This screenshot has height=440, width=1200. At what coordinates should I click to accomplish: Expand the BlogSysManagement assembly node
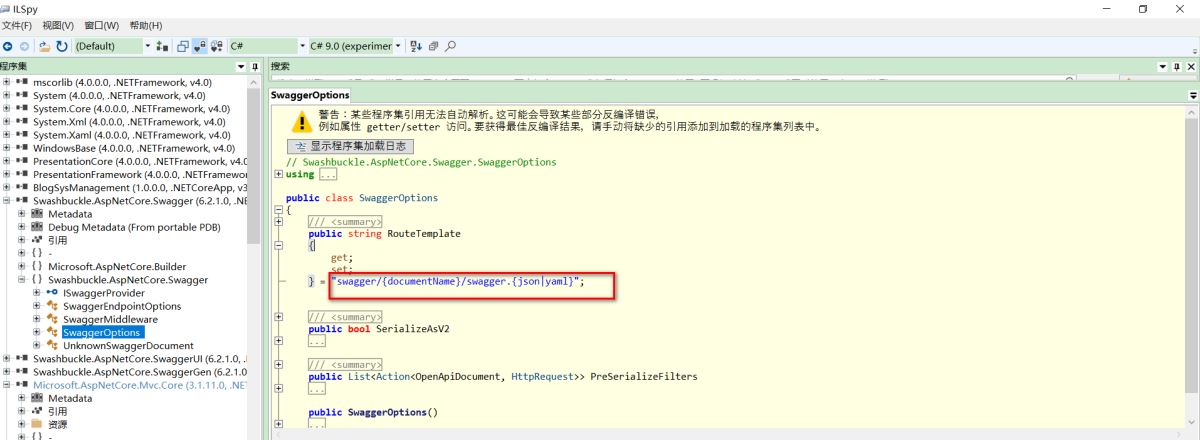tap(7, 187)
